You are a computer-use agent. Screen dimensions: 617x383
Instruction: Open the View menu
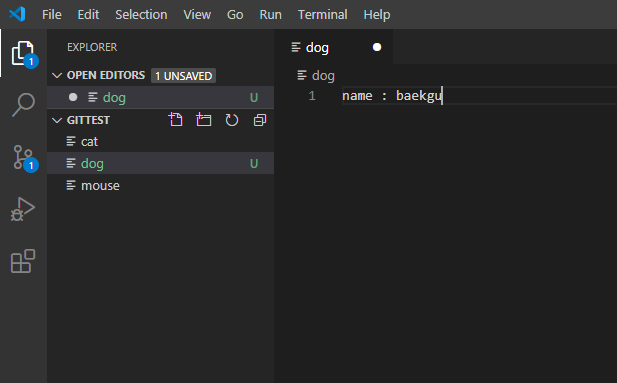(197, 15)
